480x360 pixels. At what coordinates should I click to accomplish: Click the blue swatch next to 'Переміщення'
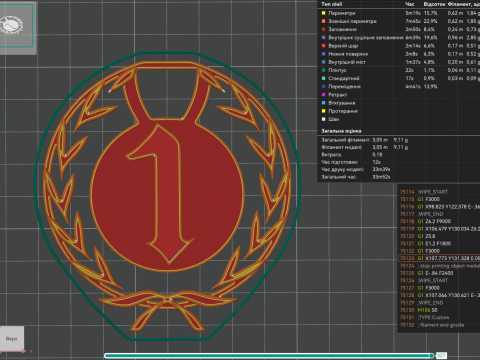pos(323,86)
